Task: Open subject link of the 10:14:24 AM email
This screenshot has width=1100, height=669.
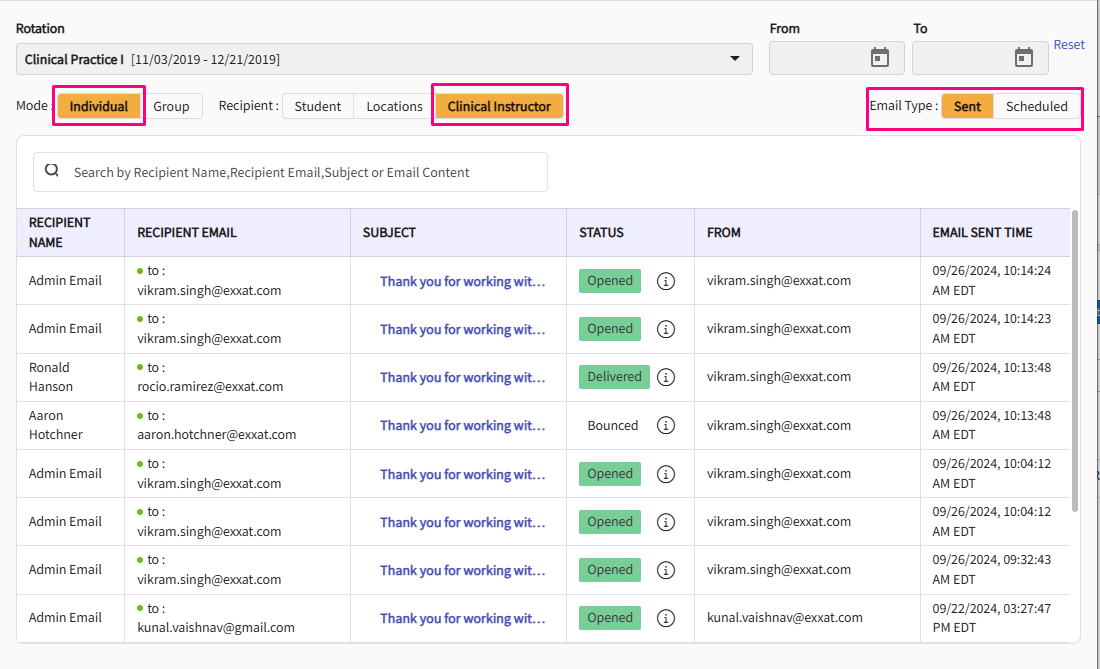Action: [462, 281]
